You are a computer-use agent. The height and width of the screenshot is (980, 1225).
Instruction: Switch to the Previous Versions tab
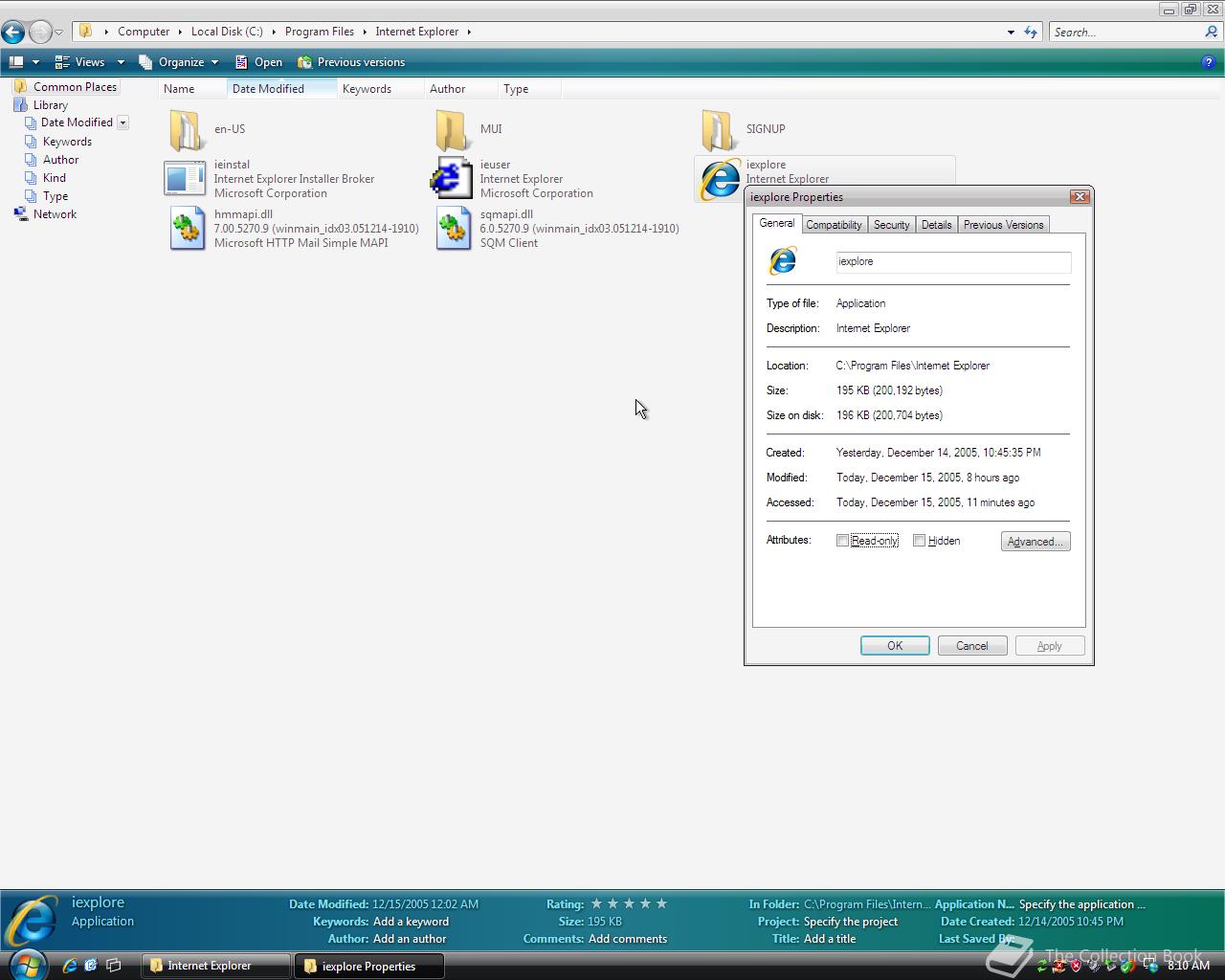pos(1003,225)
